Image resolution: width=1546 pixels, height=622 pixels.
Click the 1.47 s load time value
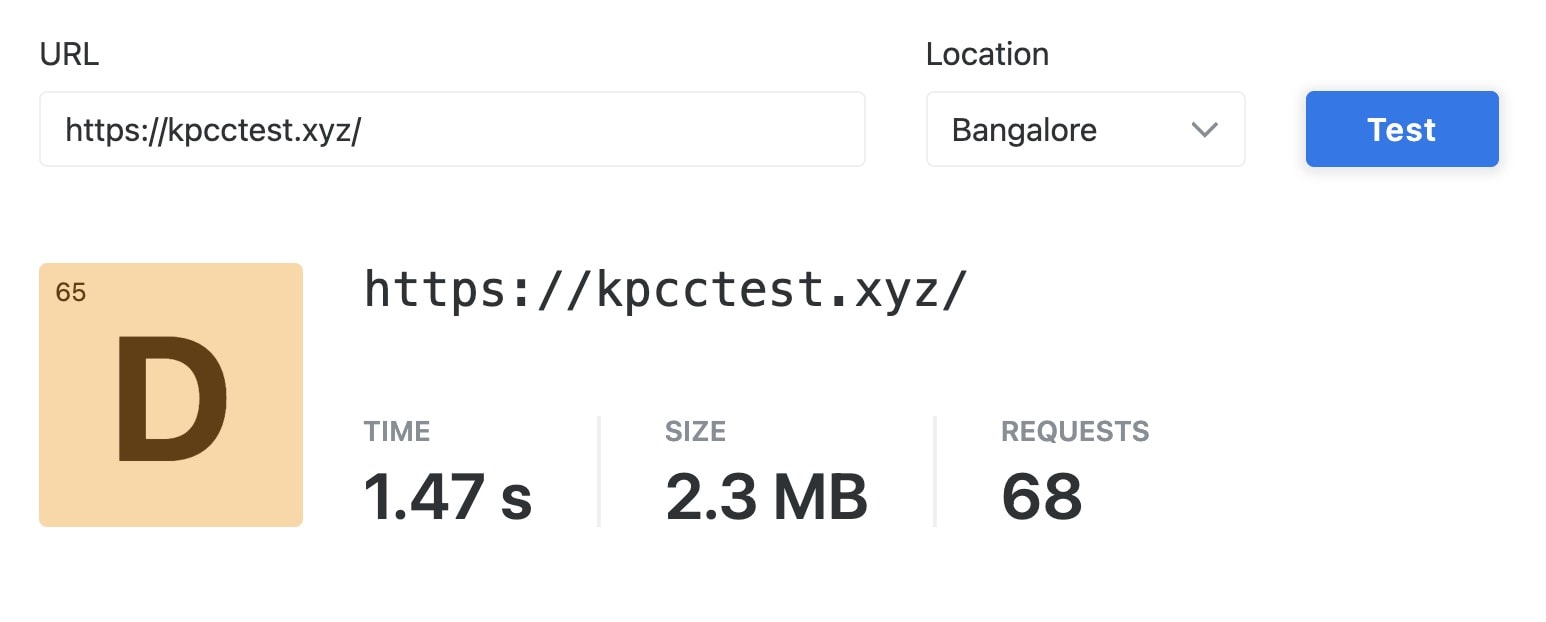[x=448, y=492]
